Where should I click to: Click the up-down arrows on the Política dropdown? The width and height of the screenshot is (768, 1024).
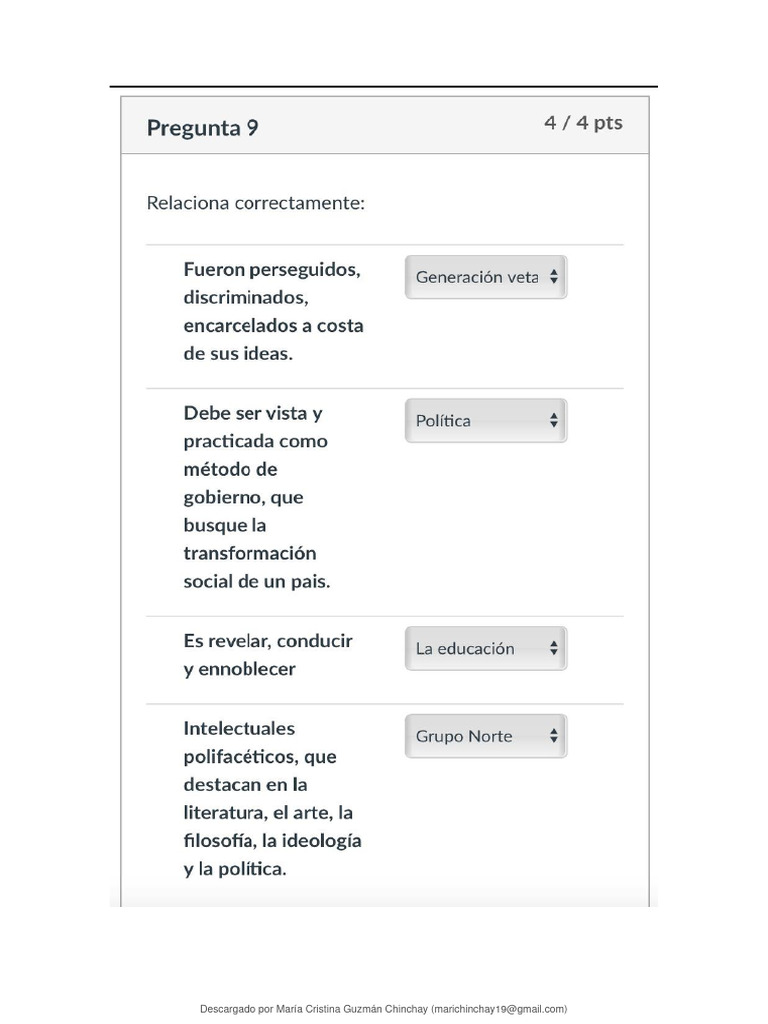tap(554, 421)
